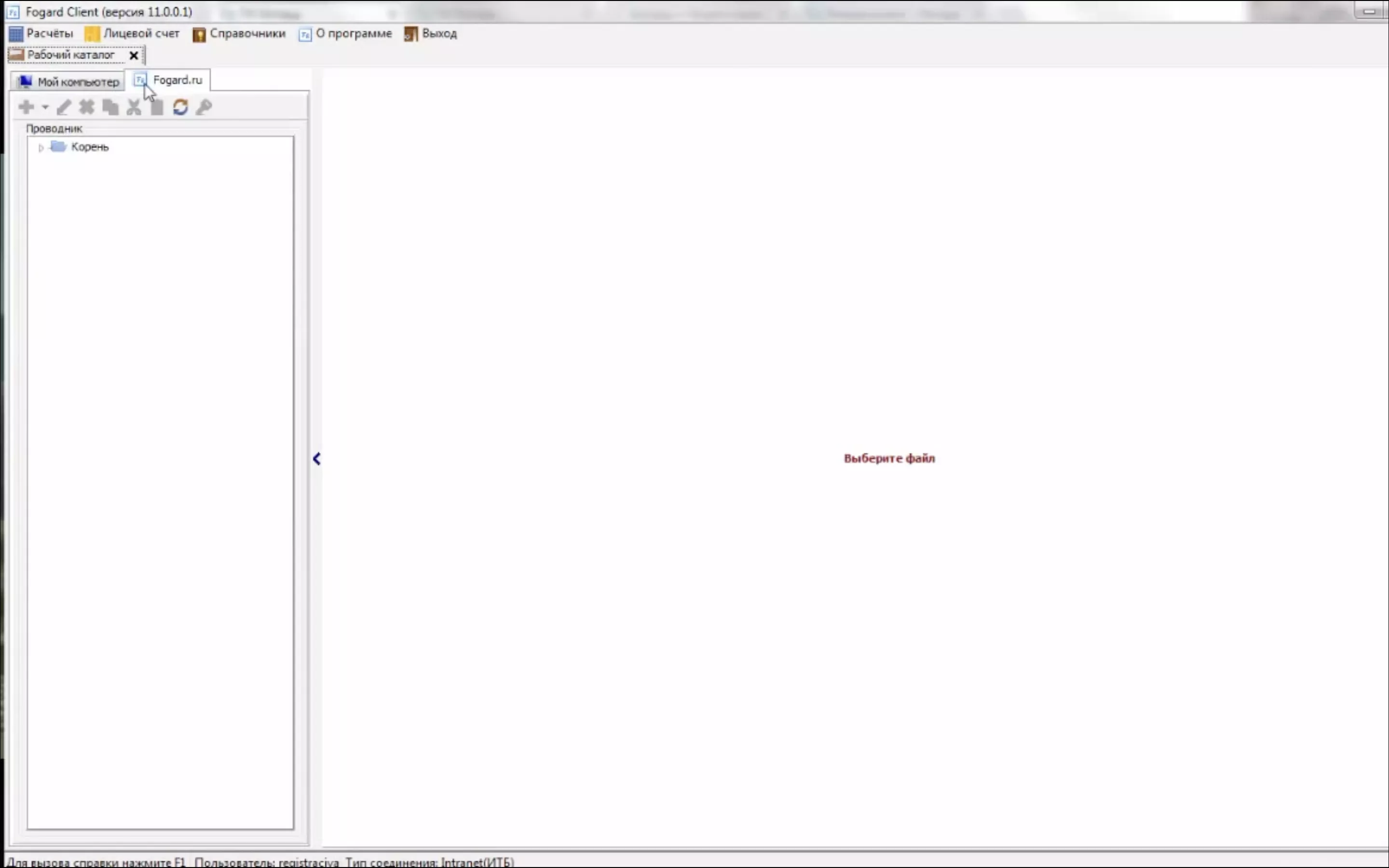Click the key access icon
Screen dimensions: 1389x868
204,107
